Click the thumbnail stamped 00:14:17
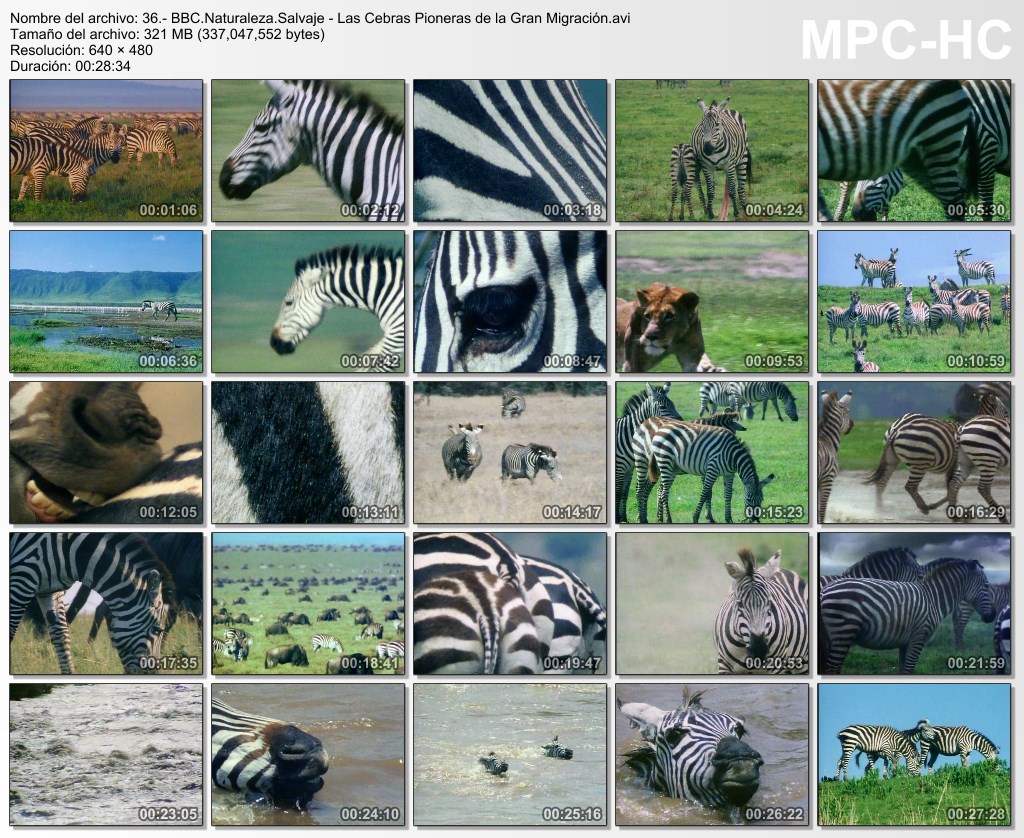Viewport: 1024px width, 838px height. pos(510,453)
